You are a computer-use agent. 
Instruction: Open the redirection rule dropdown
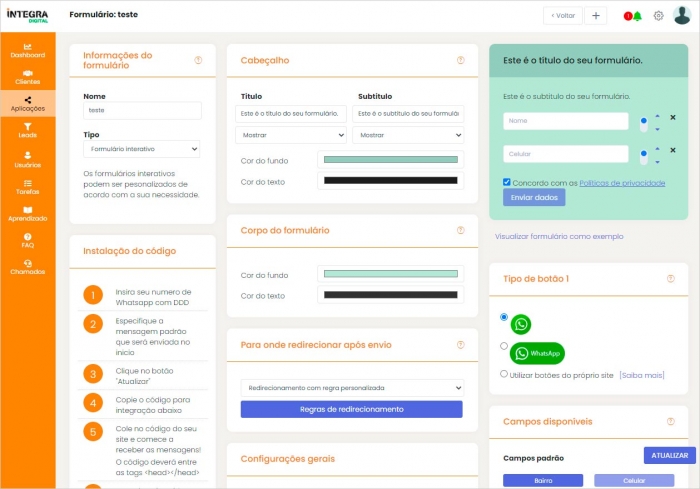351,386
